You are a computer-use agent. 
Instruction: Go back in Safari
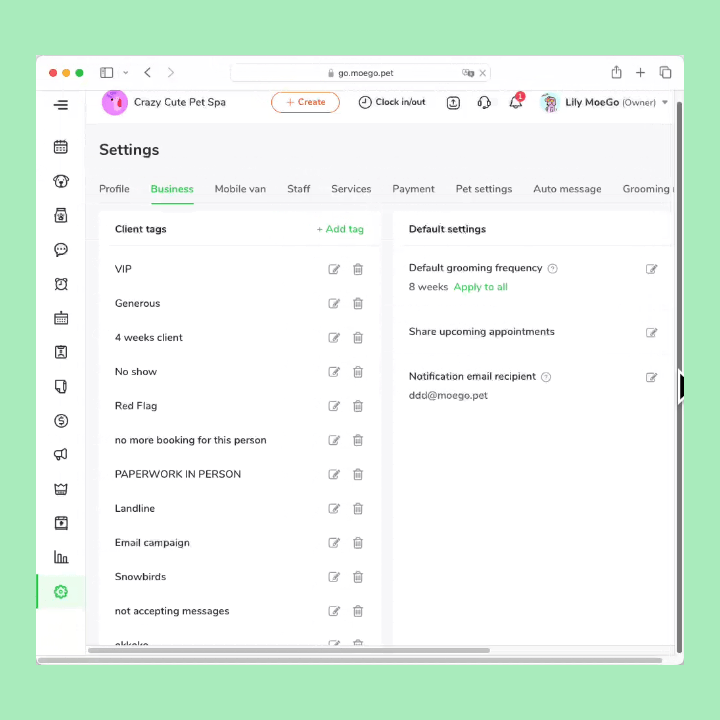pos(147,73)
